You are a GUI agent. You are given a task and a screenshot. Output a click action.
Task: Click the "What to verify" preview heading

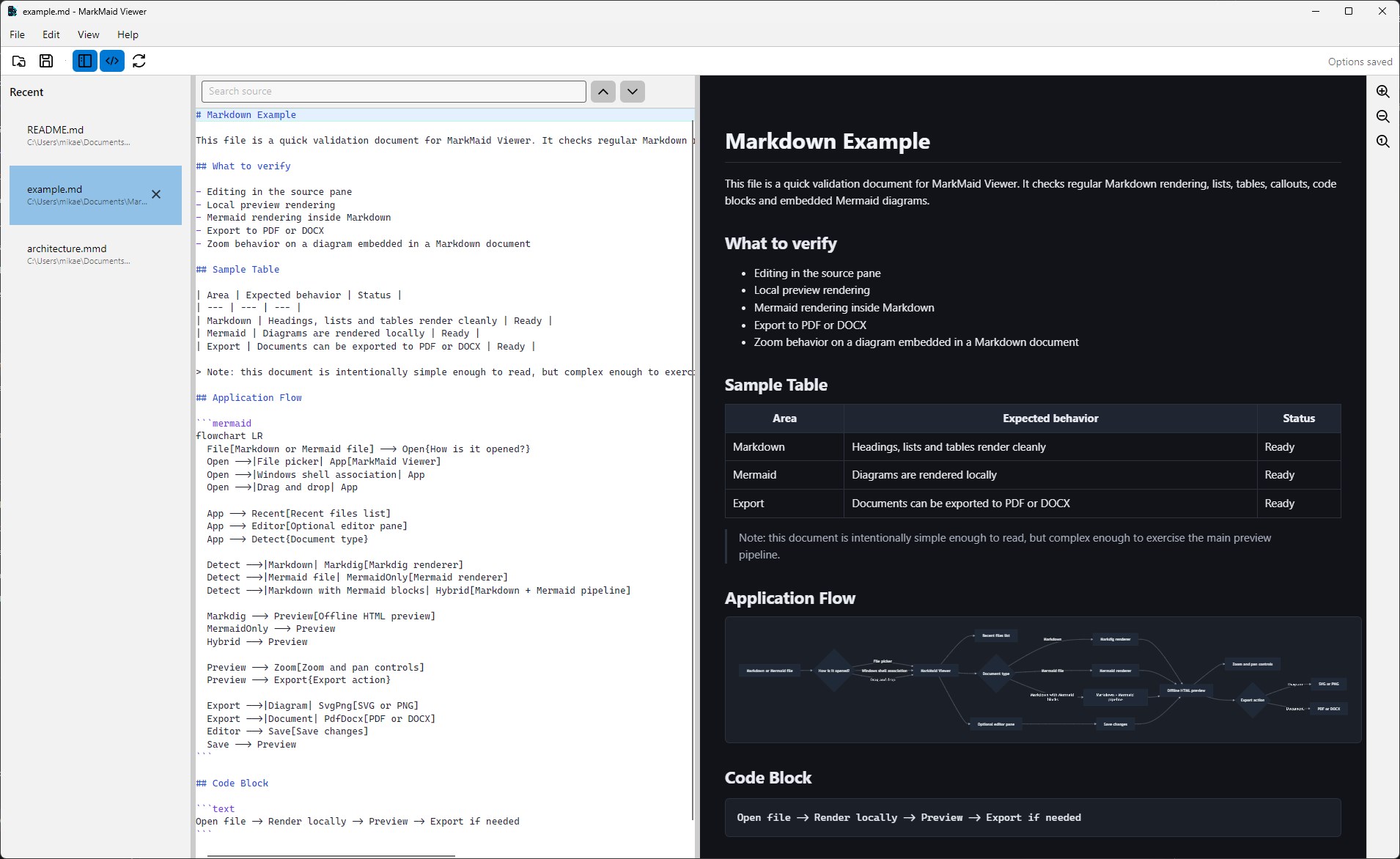[x=781, y=243]
